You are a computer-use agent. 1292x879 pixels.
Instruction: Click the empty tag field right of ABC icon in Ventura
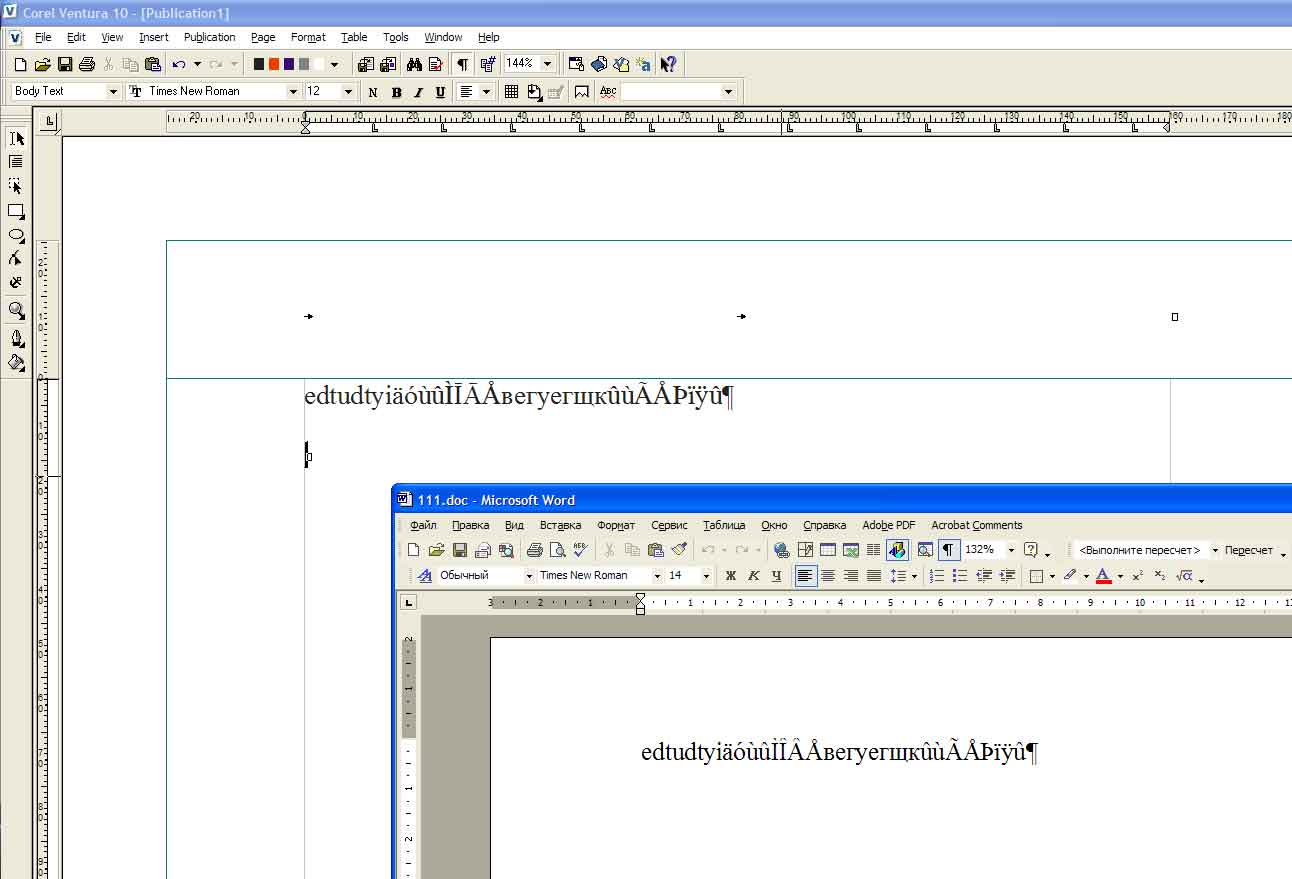click(672, 92)
